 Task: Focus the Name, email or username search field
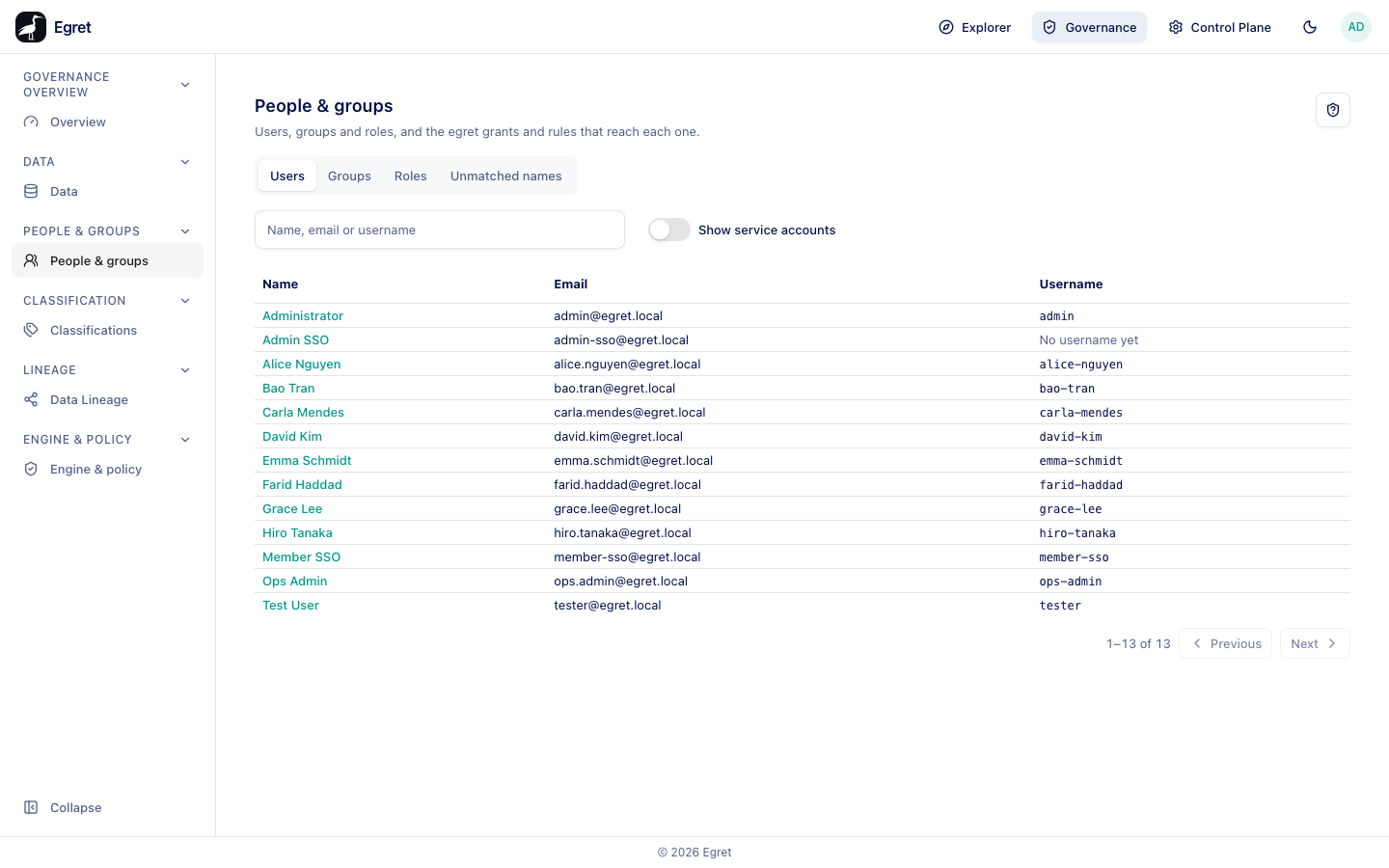[440, 230]
